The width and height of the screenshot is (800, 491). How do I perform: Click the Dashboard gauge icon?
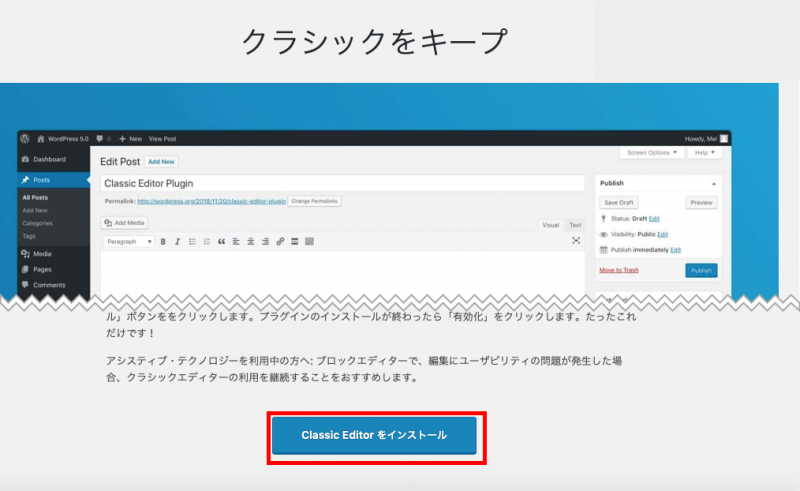click(25, 159)
